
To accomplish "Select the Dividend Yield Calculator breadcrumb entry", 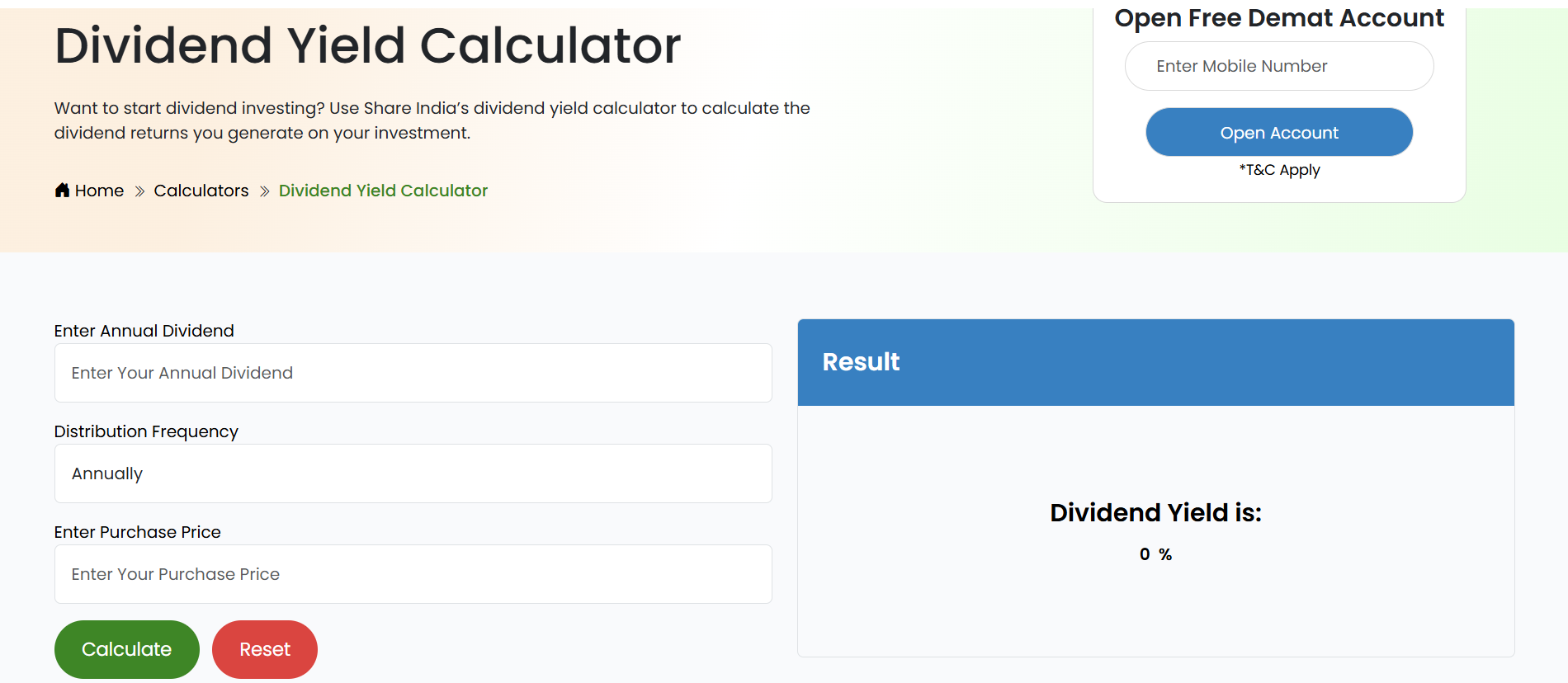I will [383, 191].
